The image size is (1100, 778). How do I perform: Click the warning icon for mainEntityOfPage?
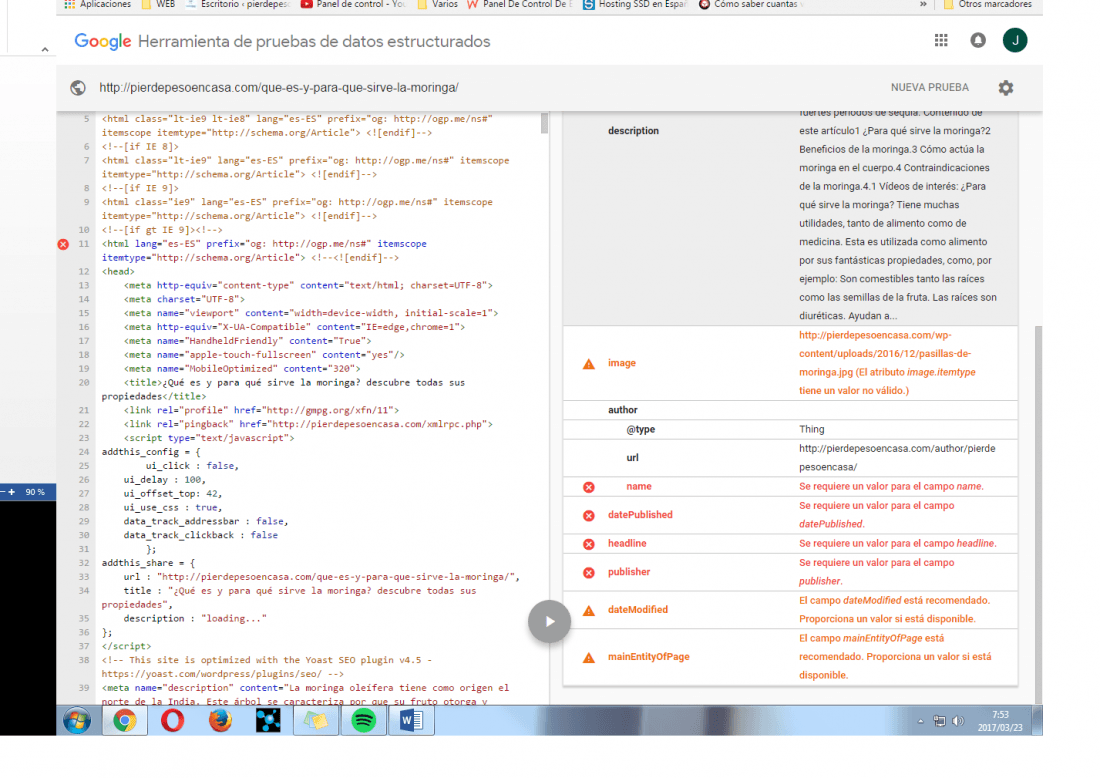coord(589,657)
